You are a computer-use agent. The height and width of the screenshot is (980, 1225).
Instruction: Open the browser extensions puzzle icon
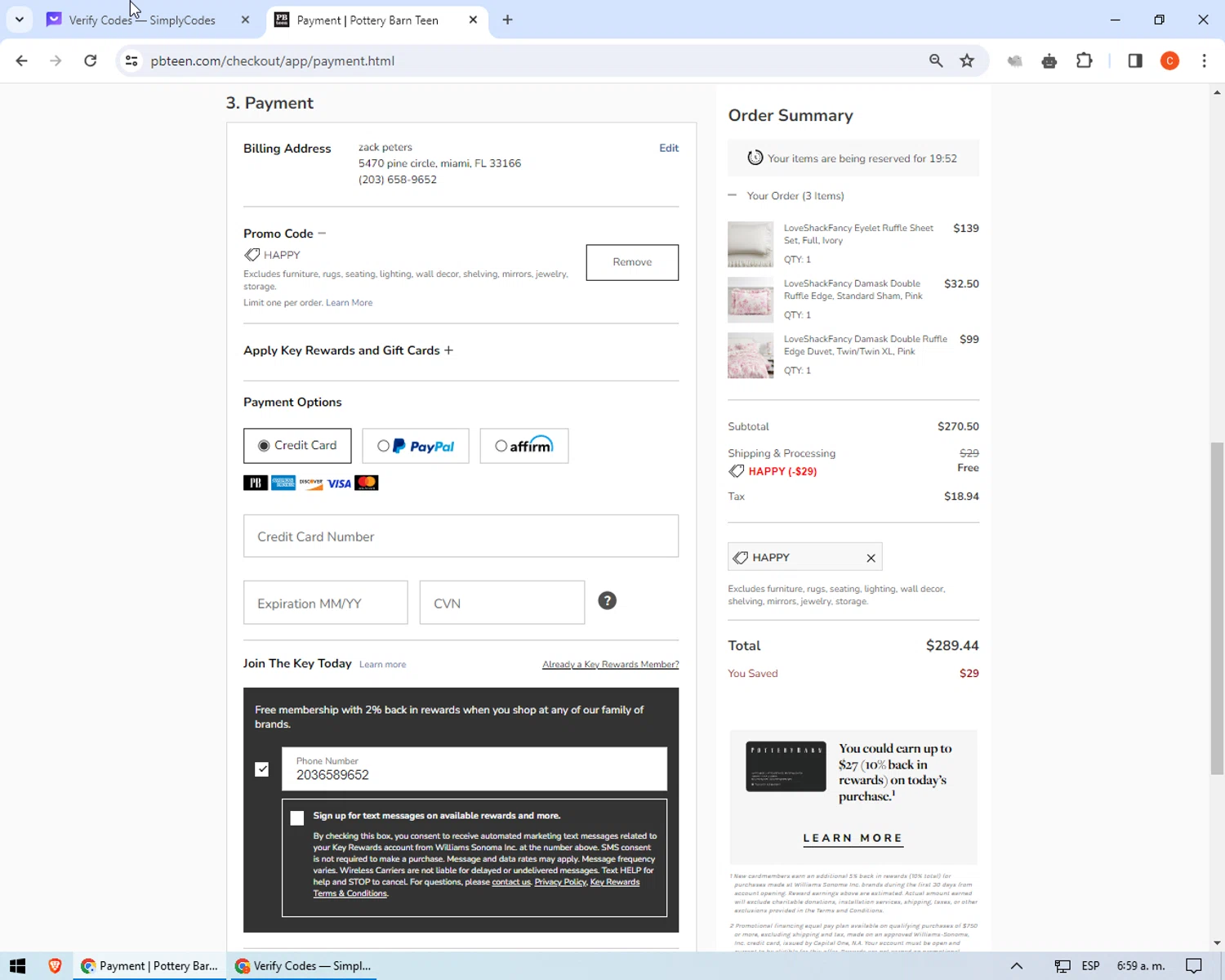(1085, 60)
